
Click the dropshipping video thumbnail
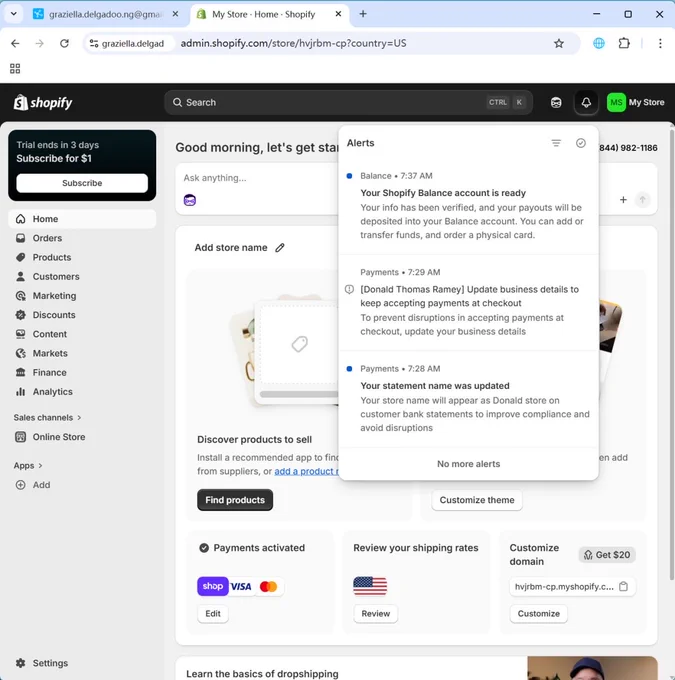[x=592, y=668]
